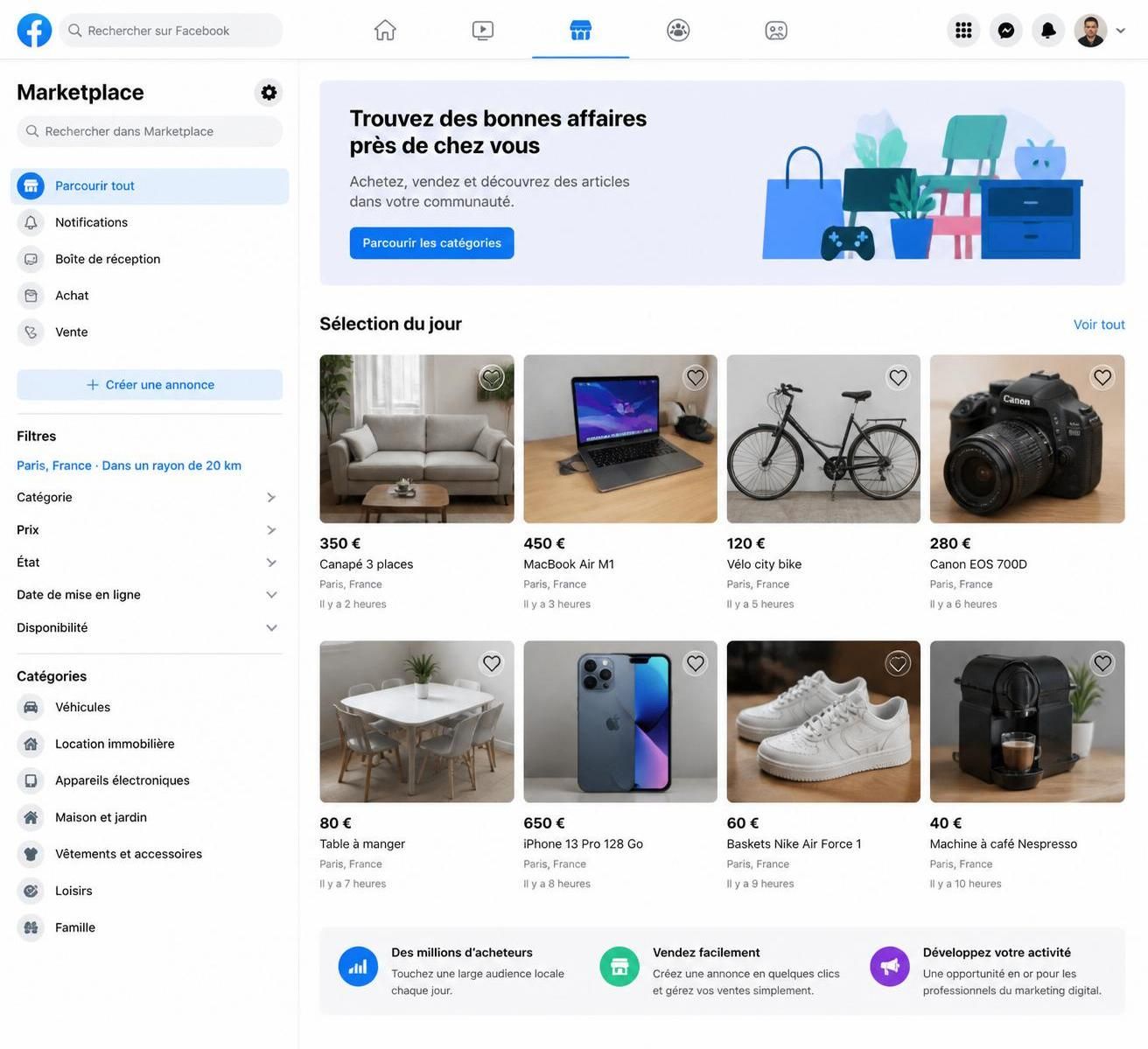Open the Gaming tab icon
Screen dimensions: 1148x1049
776,31
